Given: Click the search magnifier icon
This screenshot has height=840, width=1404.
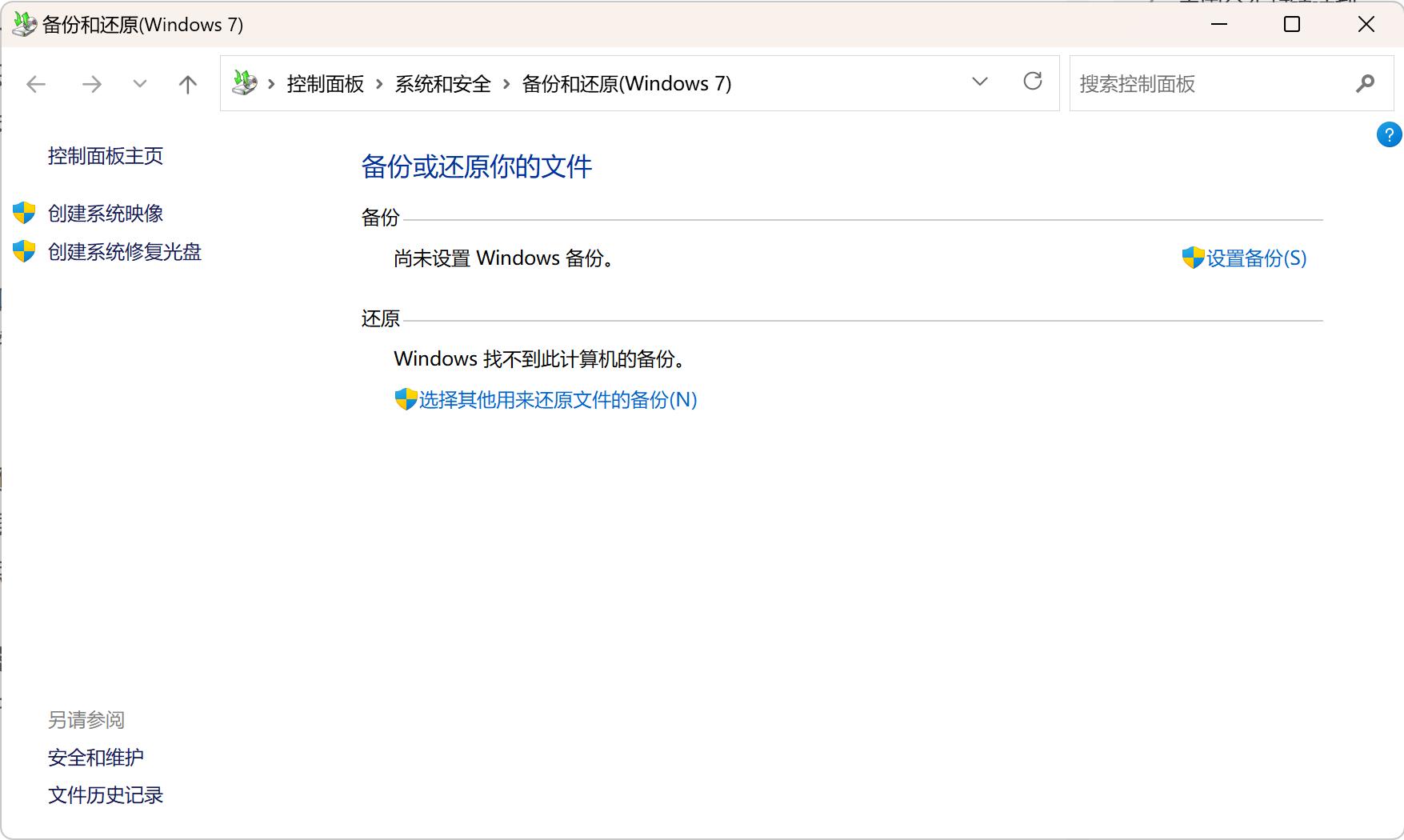Looking at the screenshot, I should coord(1366,83).
